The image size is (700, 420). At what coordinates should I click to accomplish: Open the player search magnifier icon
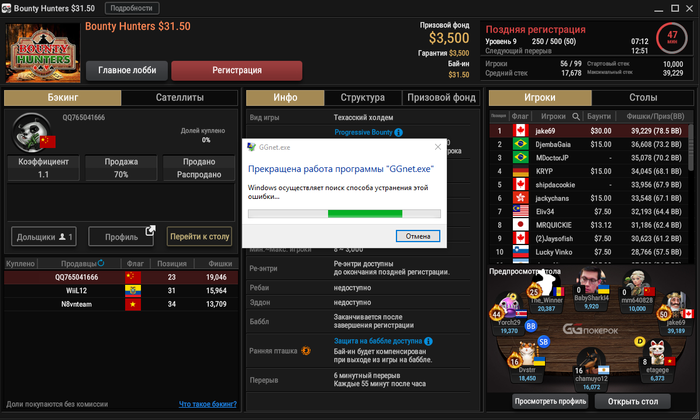(x=576, y=116)
